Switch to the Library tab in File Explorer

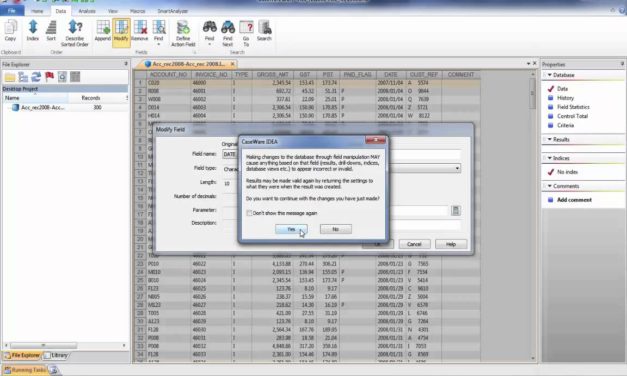pos(56,355)
